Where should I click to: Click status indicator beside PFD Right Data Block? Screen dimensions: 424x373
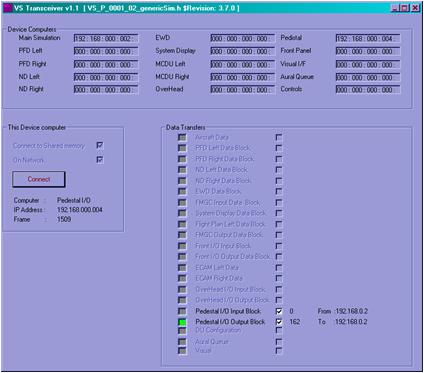click(x=182, y=159)
